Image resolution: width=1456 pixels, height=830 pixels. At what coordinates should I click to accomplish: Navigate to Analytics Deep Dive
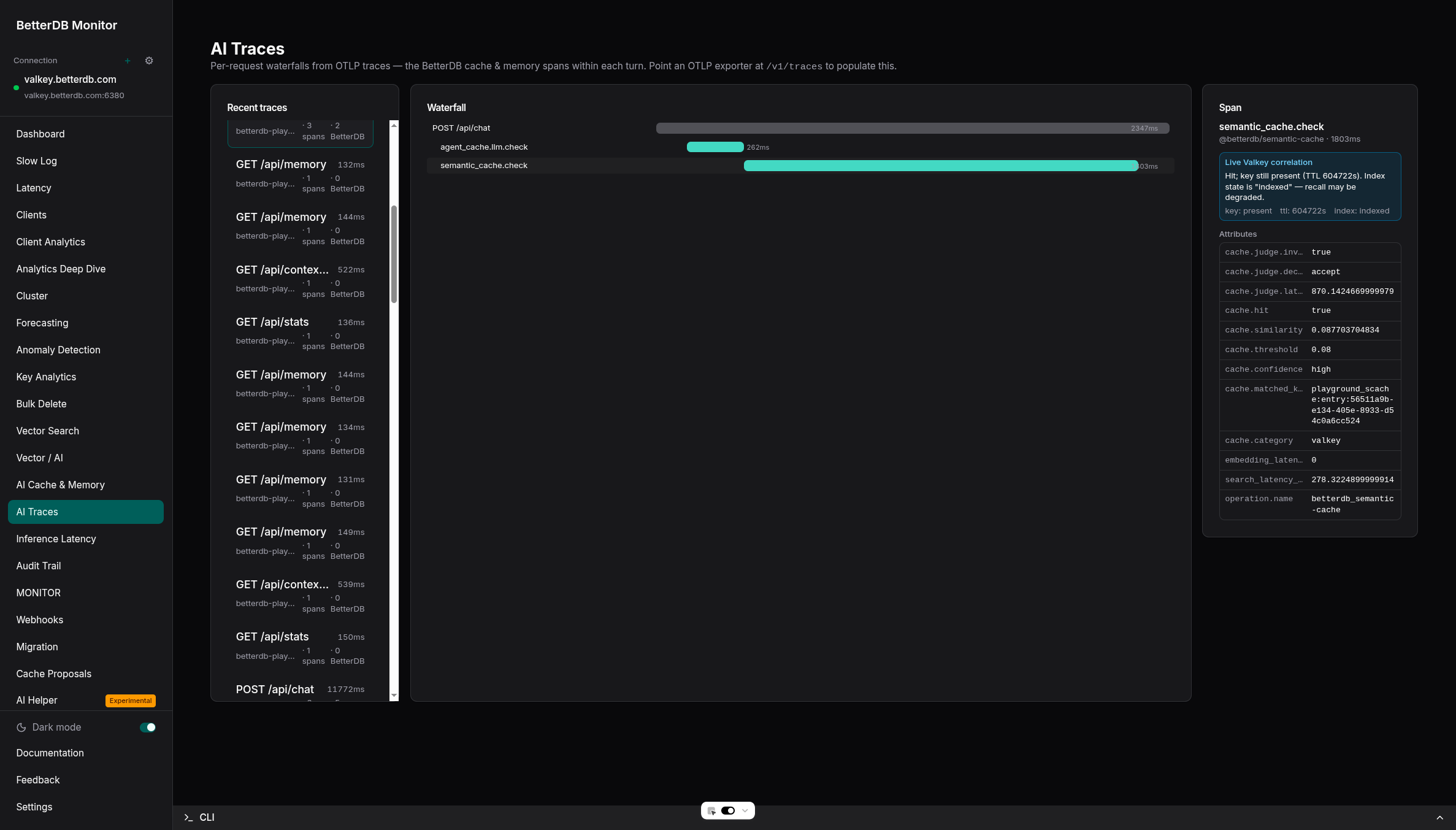point(86,269)
